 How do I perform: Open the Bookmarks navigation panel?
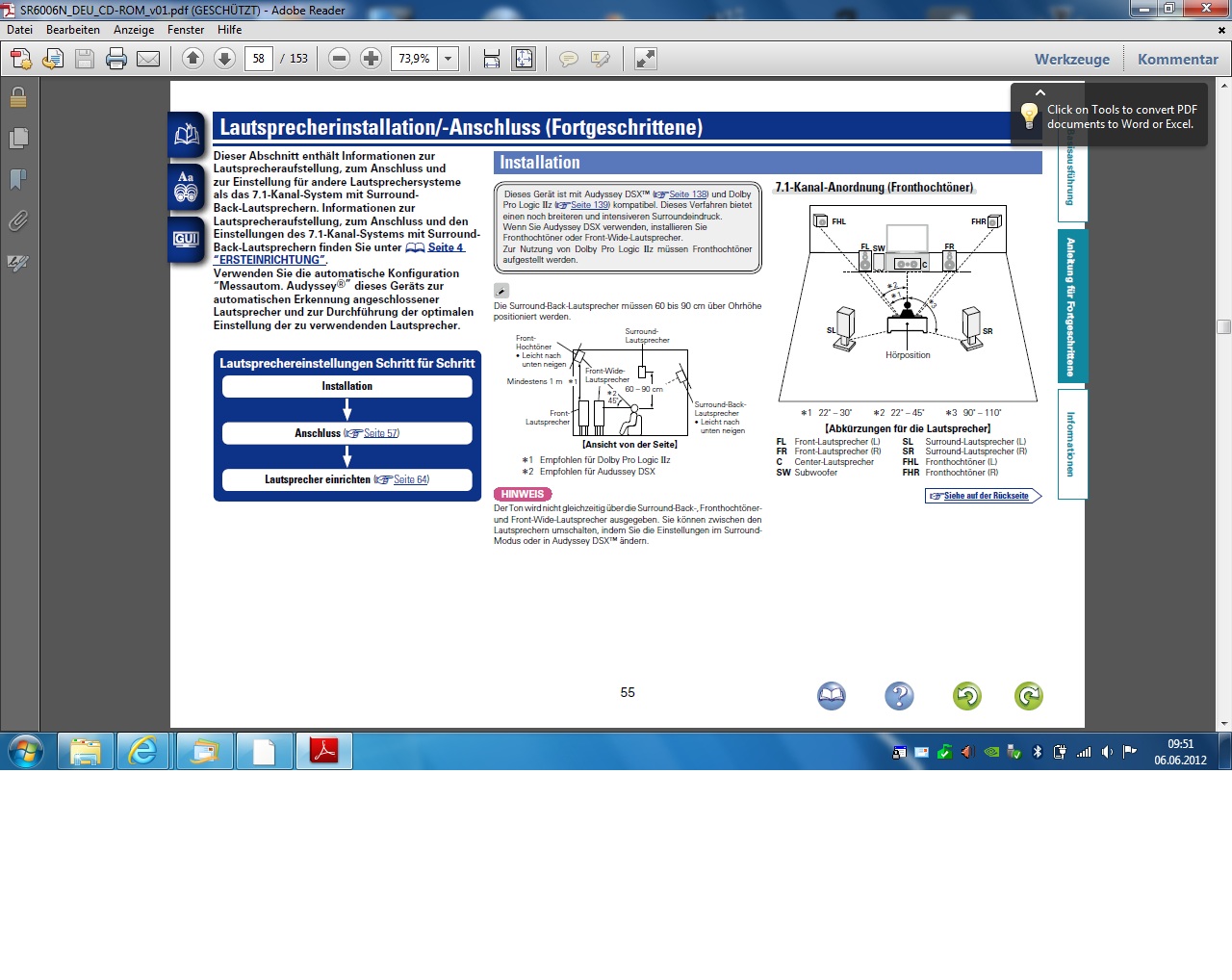[18, 180]
